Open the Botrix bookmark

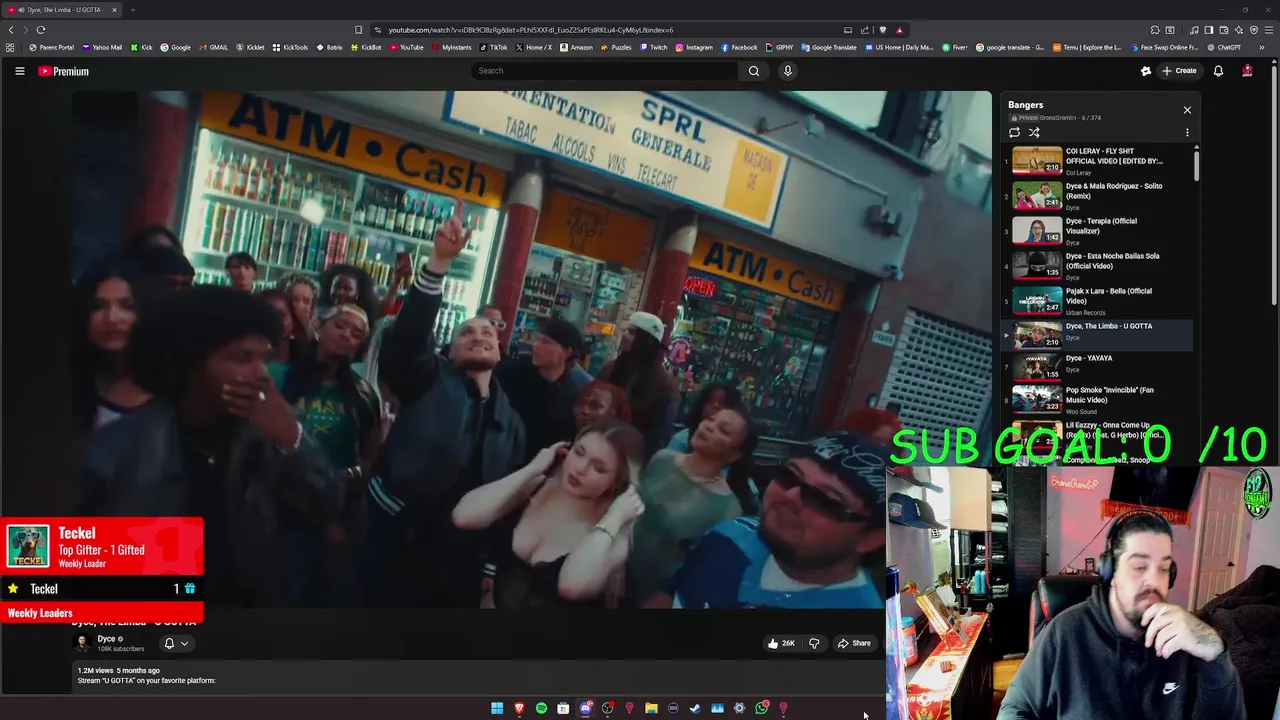click(329, 47)
